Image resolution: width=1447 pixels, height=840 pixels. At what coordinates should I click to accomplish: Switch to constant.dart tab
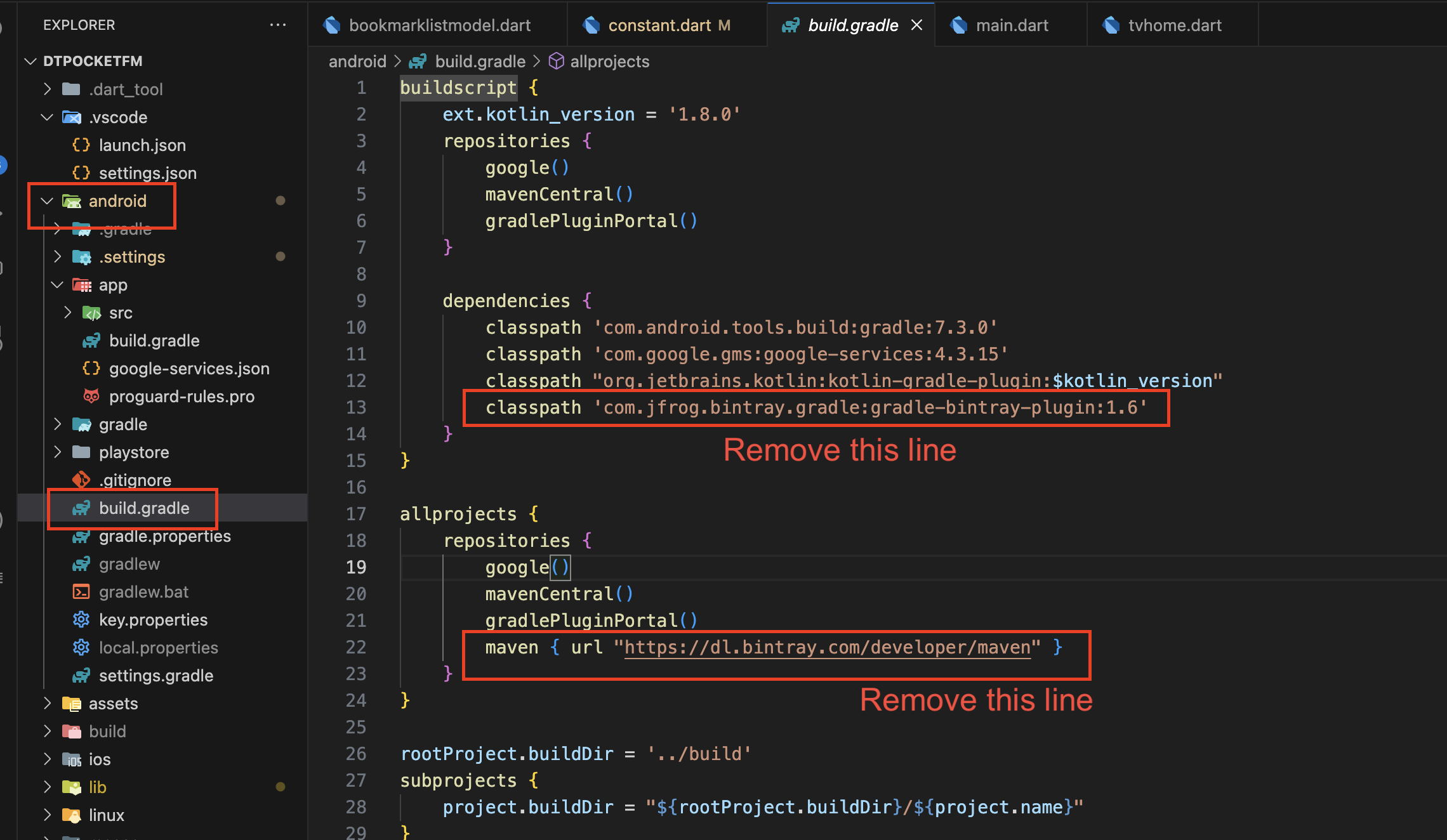[x=668, y=25]
